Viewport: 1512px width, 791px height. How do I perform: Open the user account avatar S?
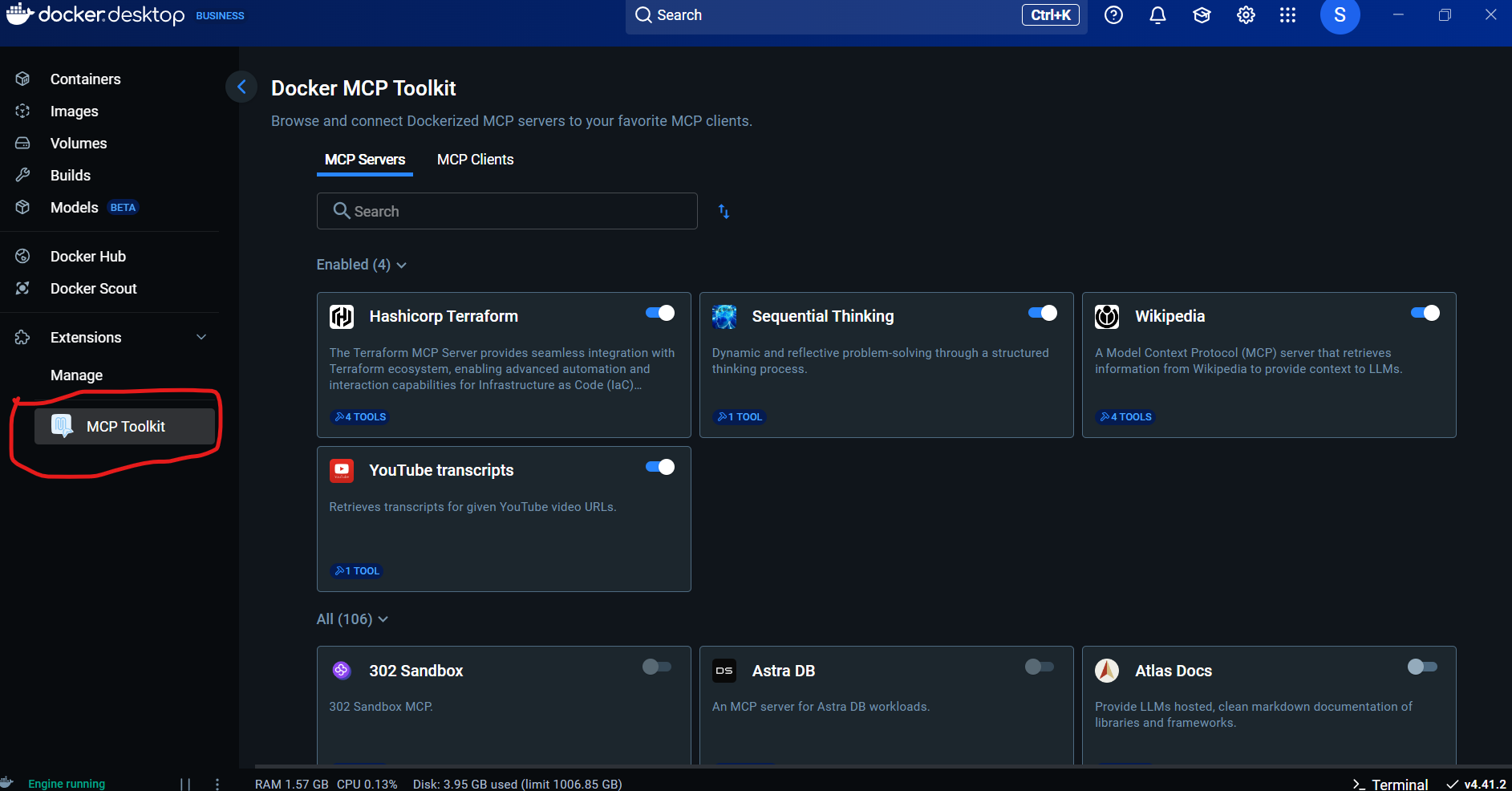pyautogui.click(x=1340, y=15)
